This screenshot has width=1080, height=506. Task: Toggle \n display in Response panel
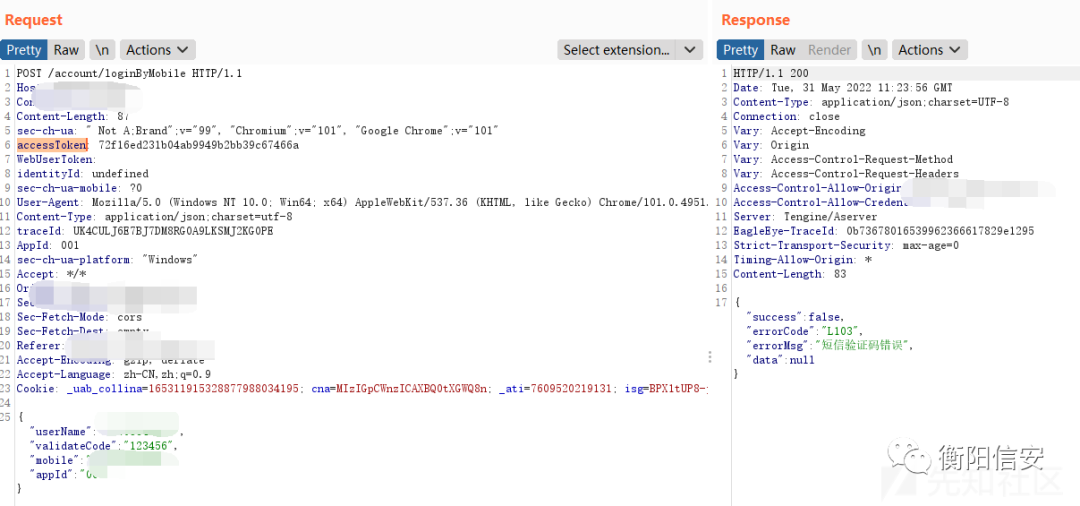click(x=874, y=50)
